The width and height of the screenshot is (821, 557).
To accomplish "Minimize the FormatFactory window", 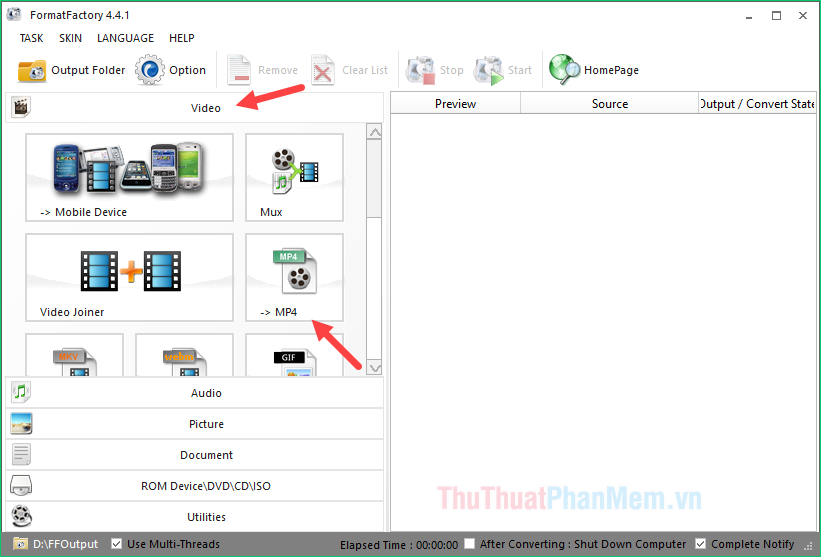I will coord(749,16).
